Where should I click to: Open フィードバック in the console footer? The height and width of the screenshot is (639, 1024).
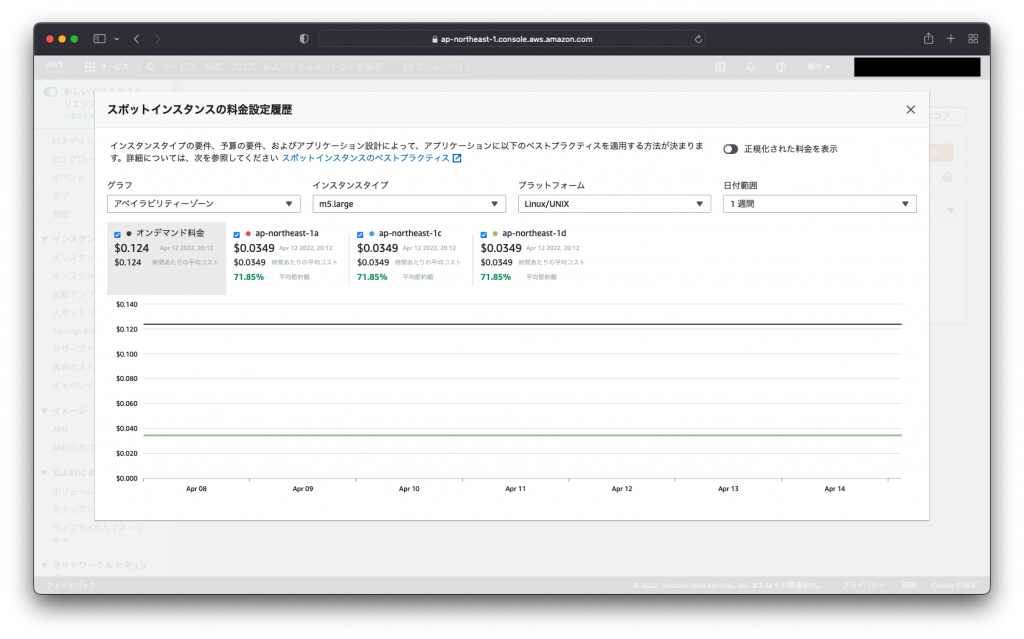point(71,585)
